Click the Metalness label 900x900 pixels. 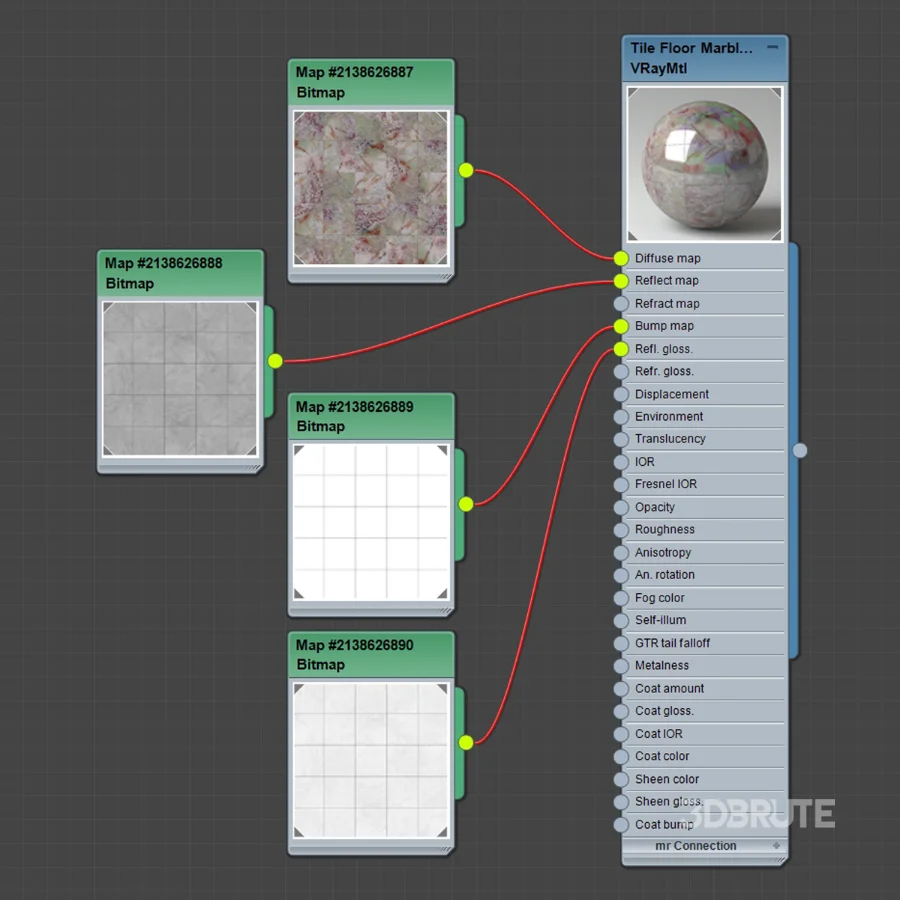click(662, 666)
